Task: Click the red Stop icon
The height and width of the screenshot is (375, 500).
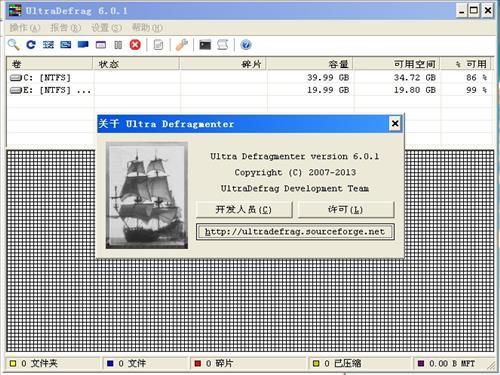Action: [x=135, y=44]
